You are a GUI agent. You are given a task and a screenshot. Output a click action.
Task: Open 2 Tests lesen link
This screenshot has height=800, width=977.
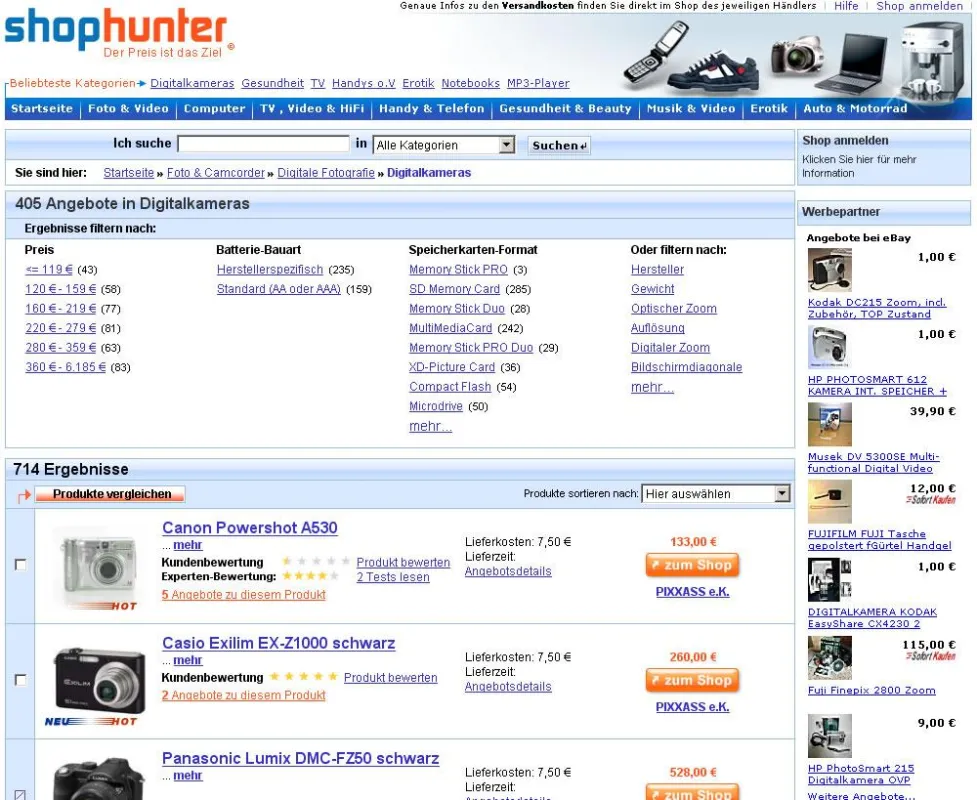point(393,577)
